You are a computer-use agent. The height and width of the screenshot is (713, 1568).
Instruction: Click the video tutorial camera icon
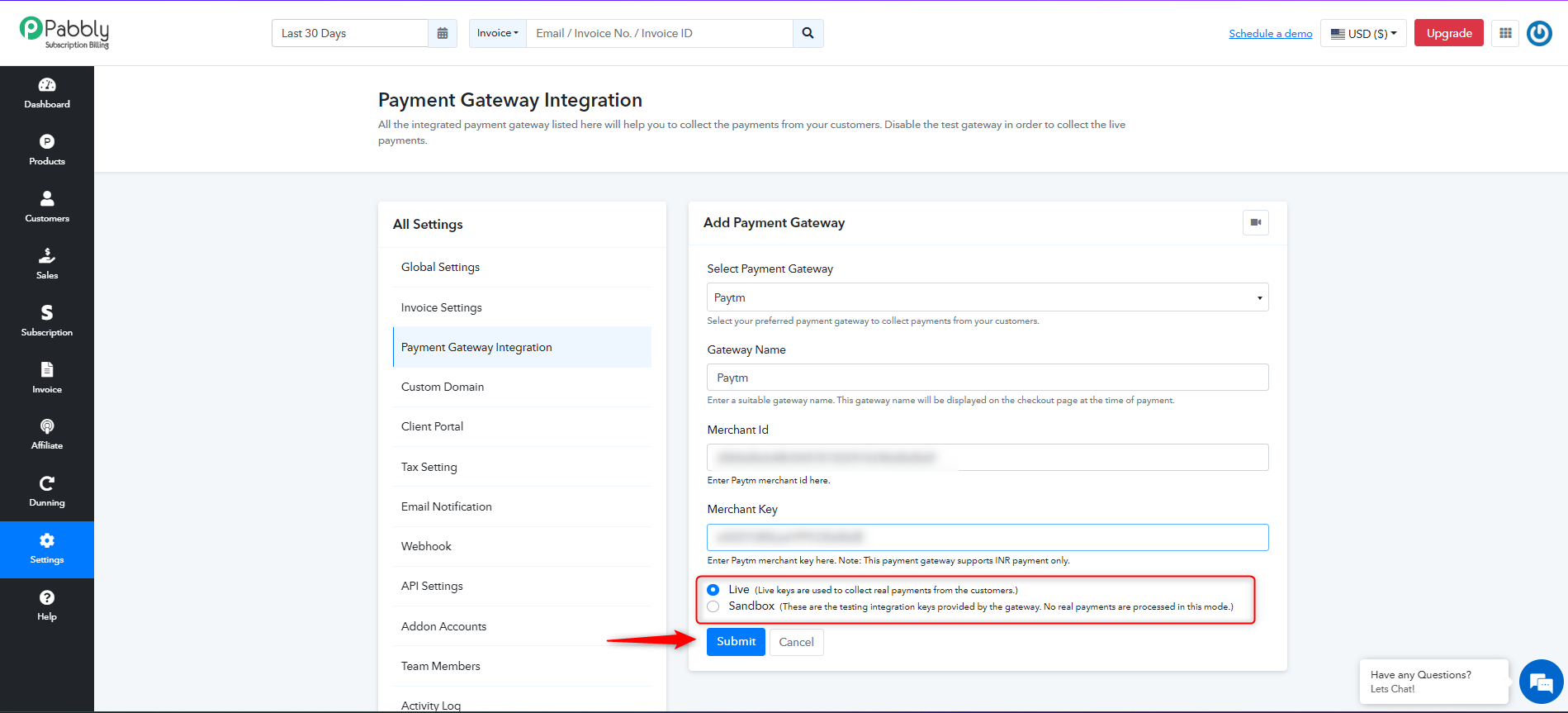coord(1256,222)
